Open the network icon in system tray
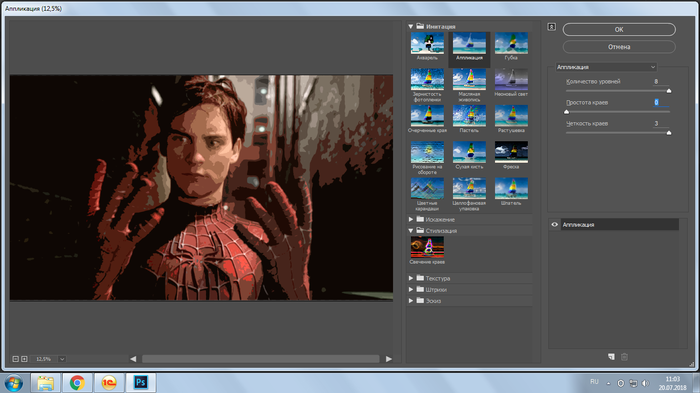This screenshot has height=393, width=700. point(633,383)
